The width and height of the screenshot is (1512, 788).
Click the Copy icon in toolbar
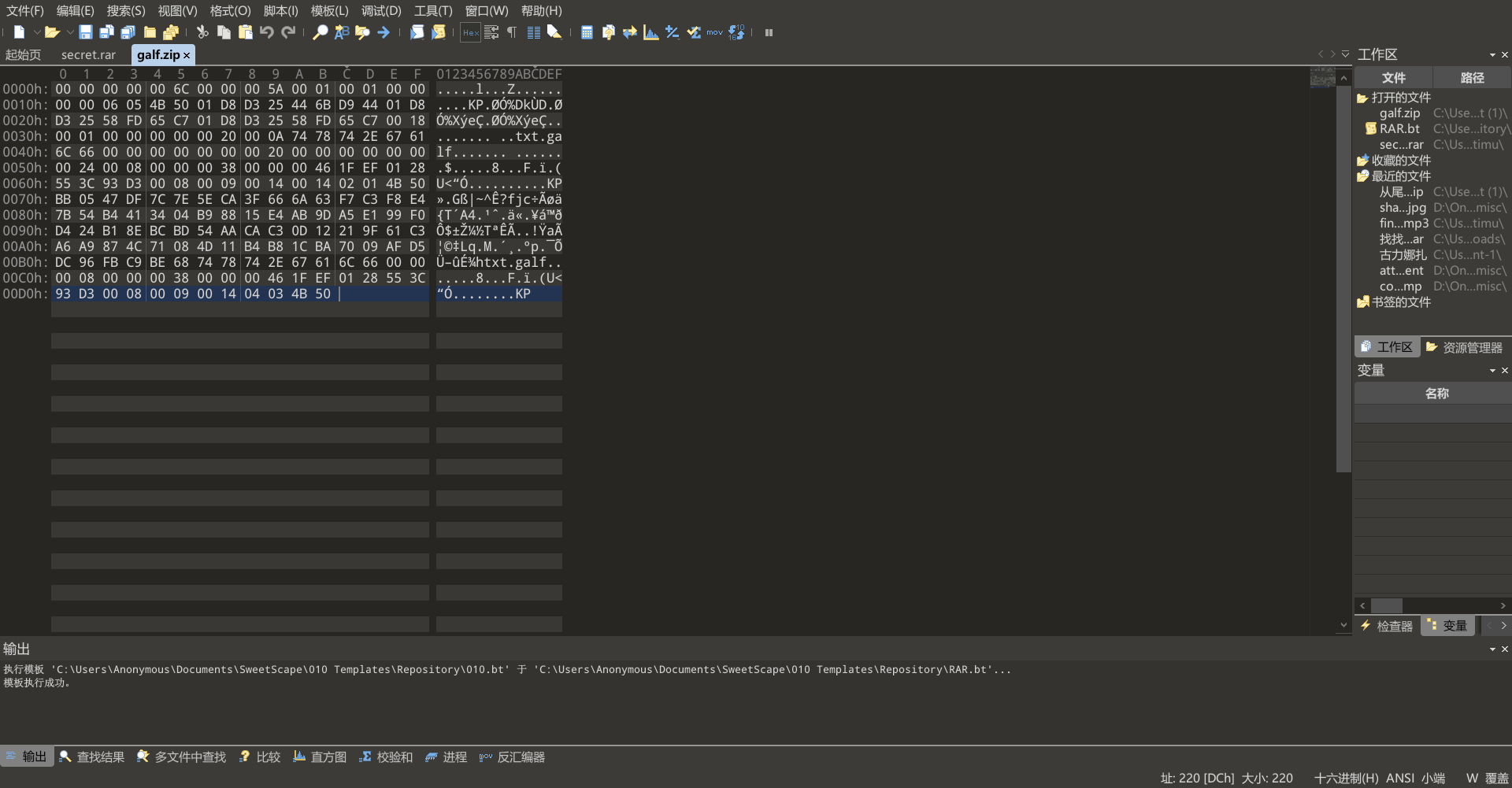(224, 32)
